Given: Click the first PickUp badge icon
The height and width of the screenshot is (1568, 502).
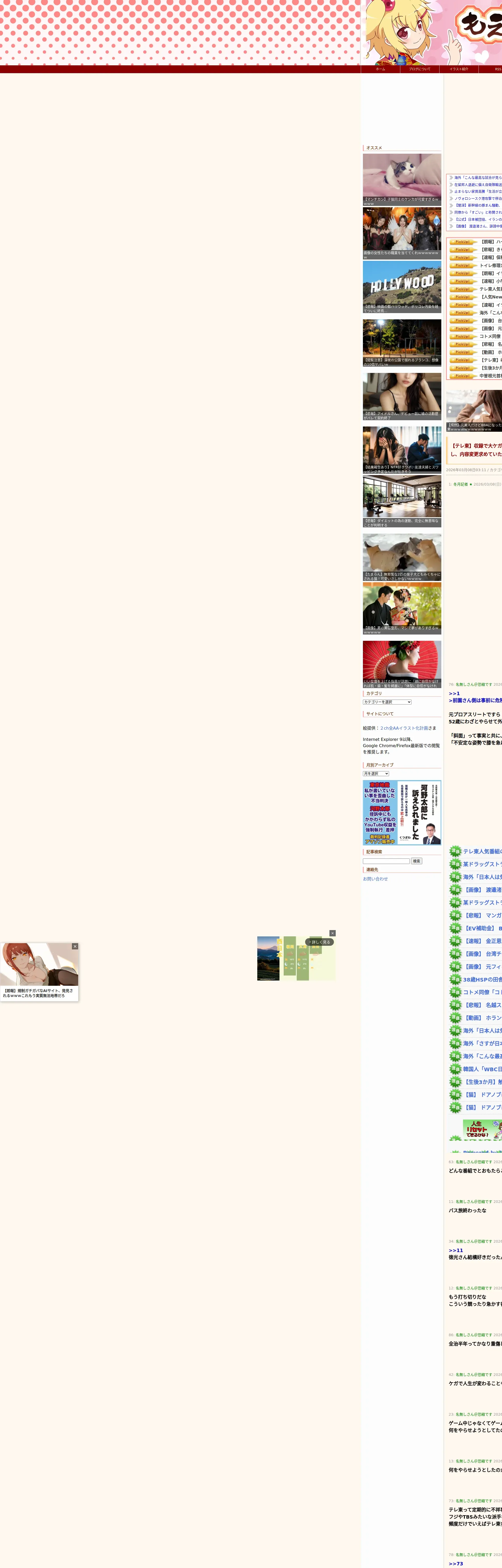Looking at the screenshot, I should (463, 242).
